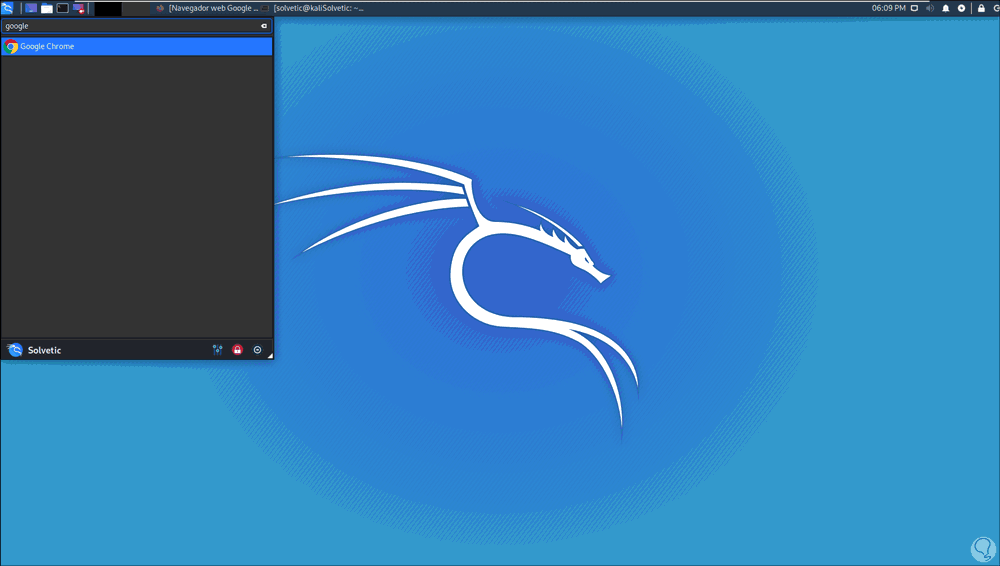The image size is (1000, 566).
Task: Open settings manager sliders icon
Action: click(x=217, y=350)
